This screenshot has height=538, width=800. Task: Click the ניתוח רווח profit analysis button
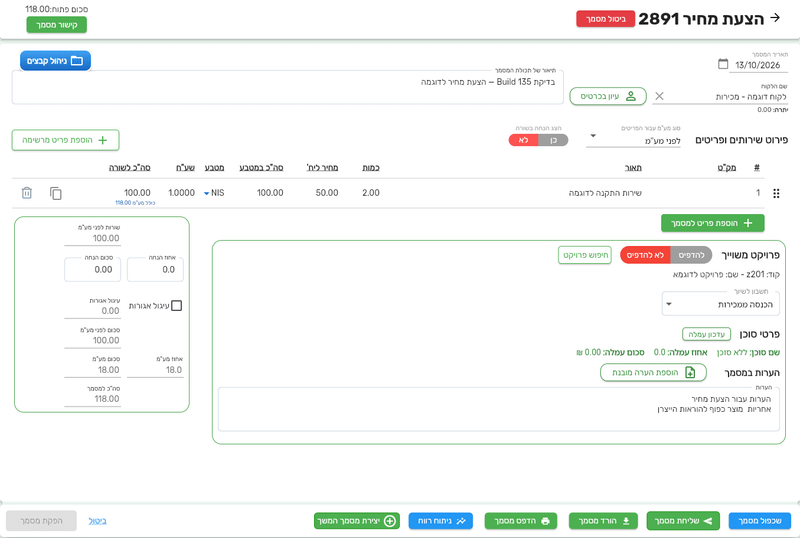pos(441,521)
